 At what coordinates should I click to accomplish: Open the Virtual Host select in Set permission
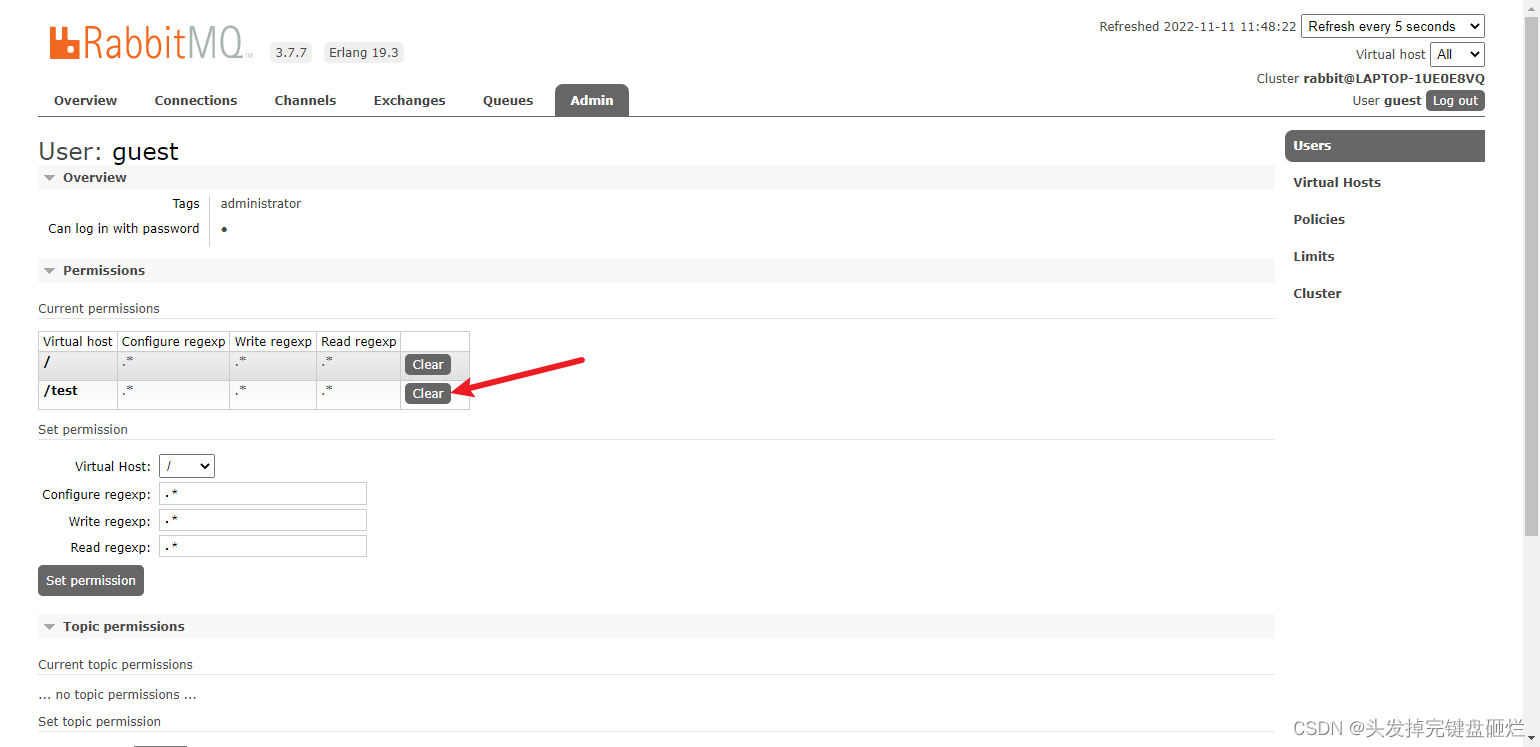point(187,466)
